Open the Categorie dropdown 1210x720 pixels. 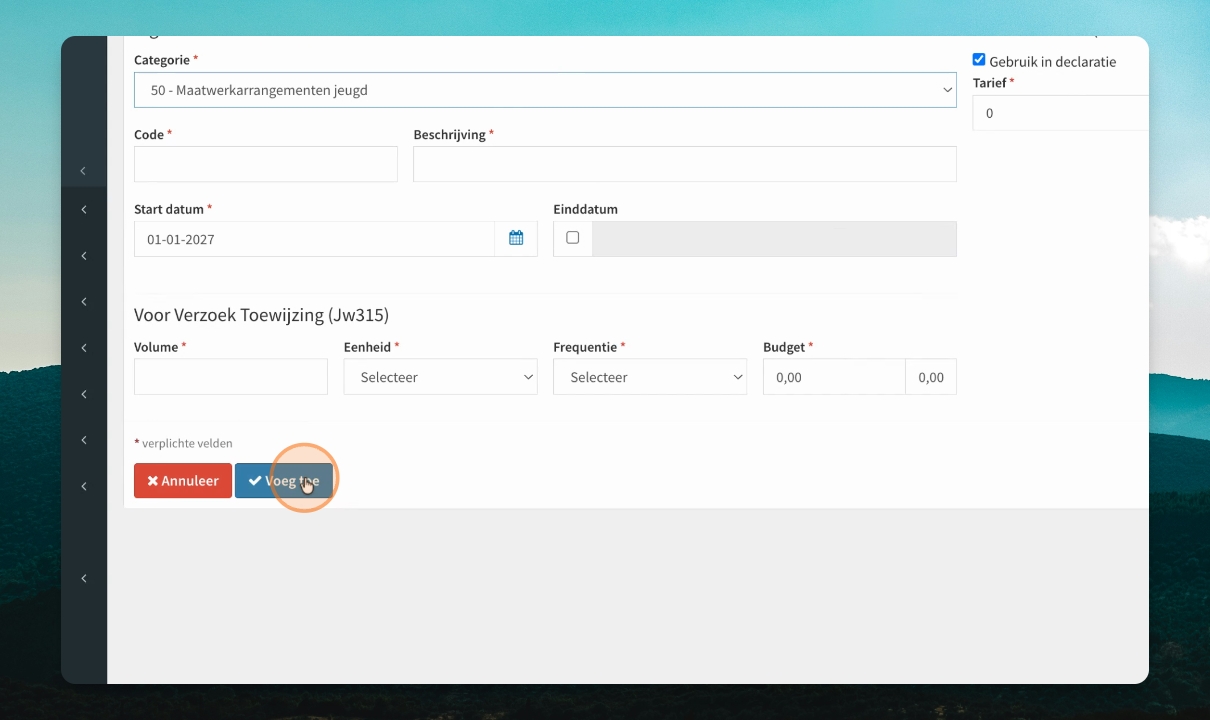(x=545, y=90)
